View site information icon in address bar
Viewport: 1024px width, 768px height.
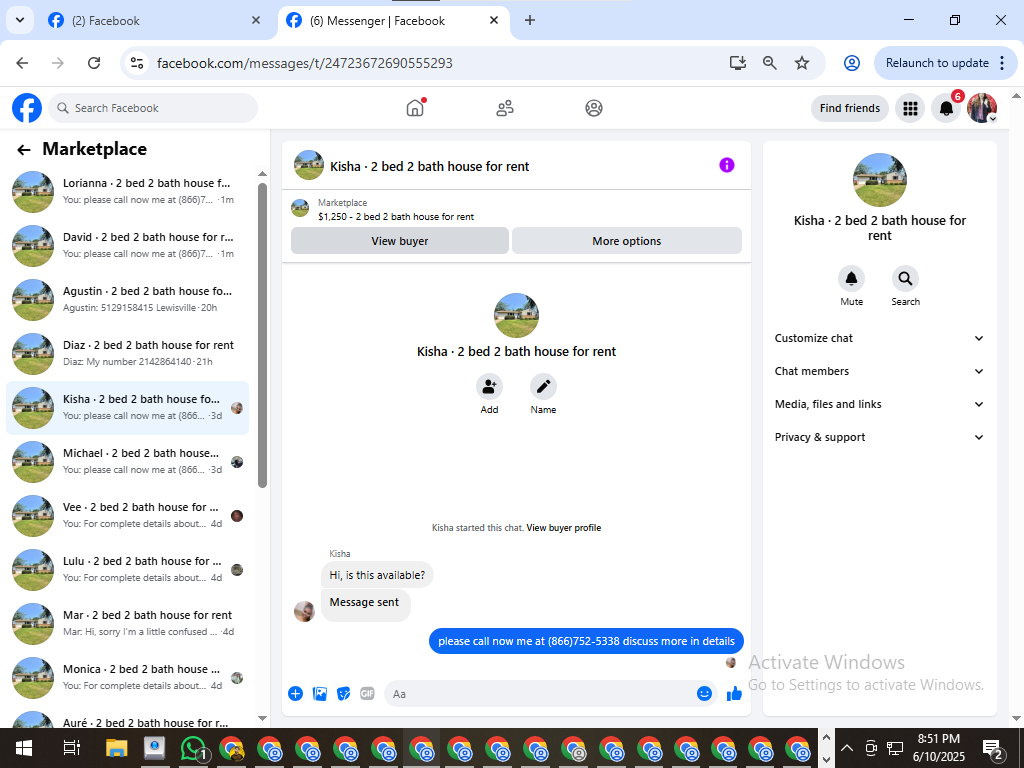coord(137,63)
